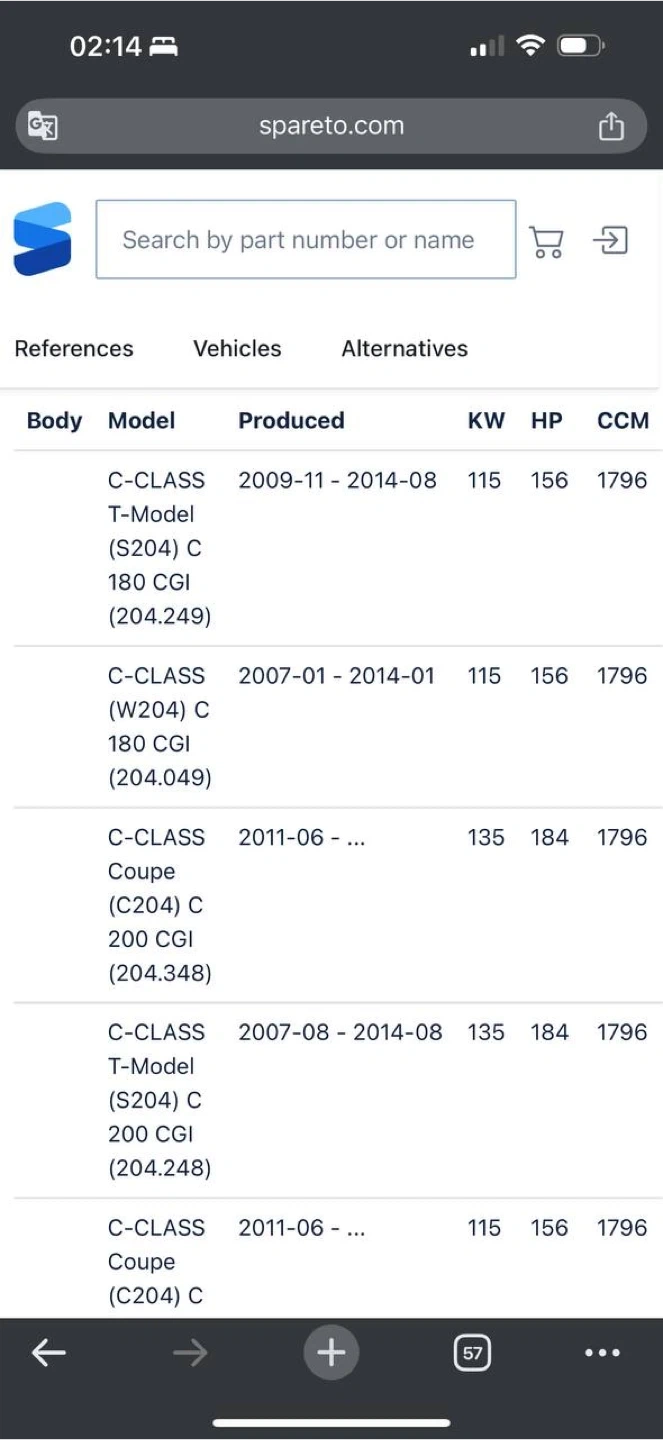Image resolution: width=663 pixels, height=1440 pixels.
Task: Select the Alternatives tab
Action: coord(405,348)
